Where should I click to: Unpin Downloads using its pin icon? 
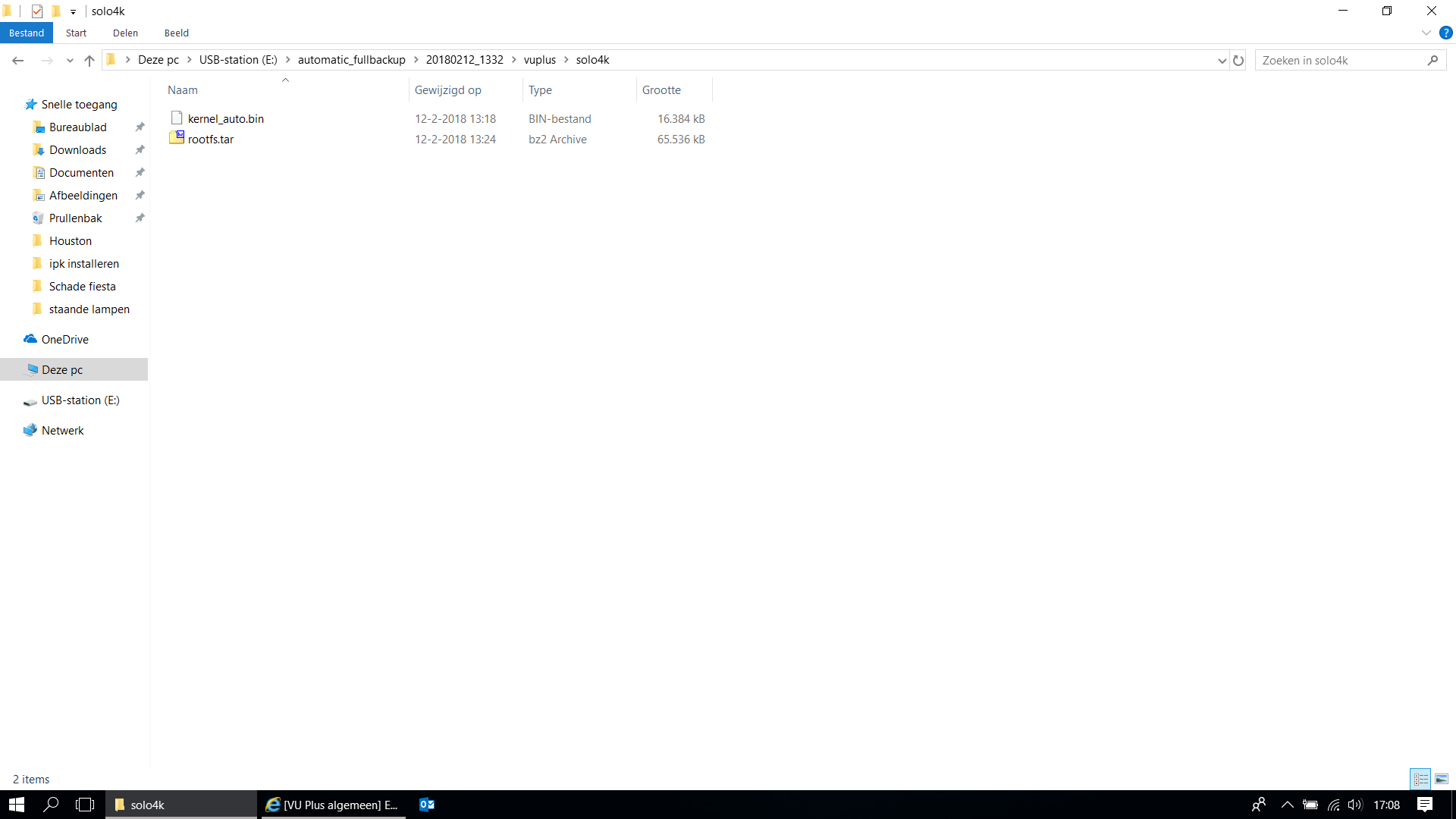(140, 150)
